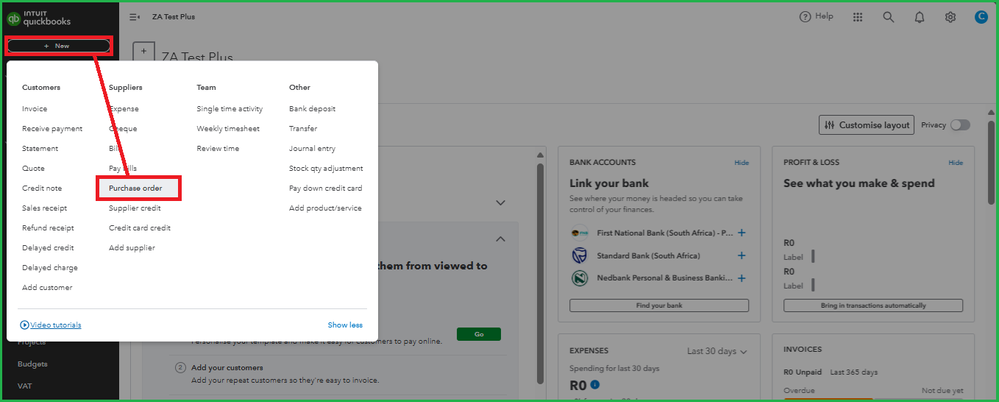The image size is (999, 402).
Task: Select Purchase order under Suppliers
Action: [135, 188]
